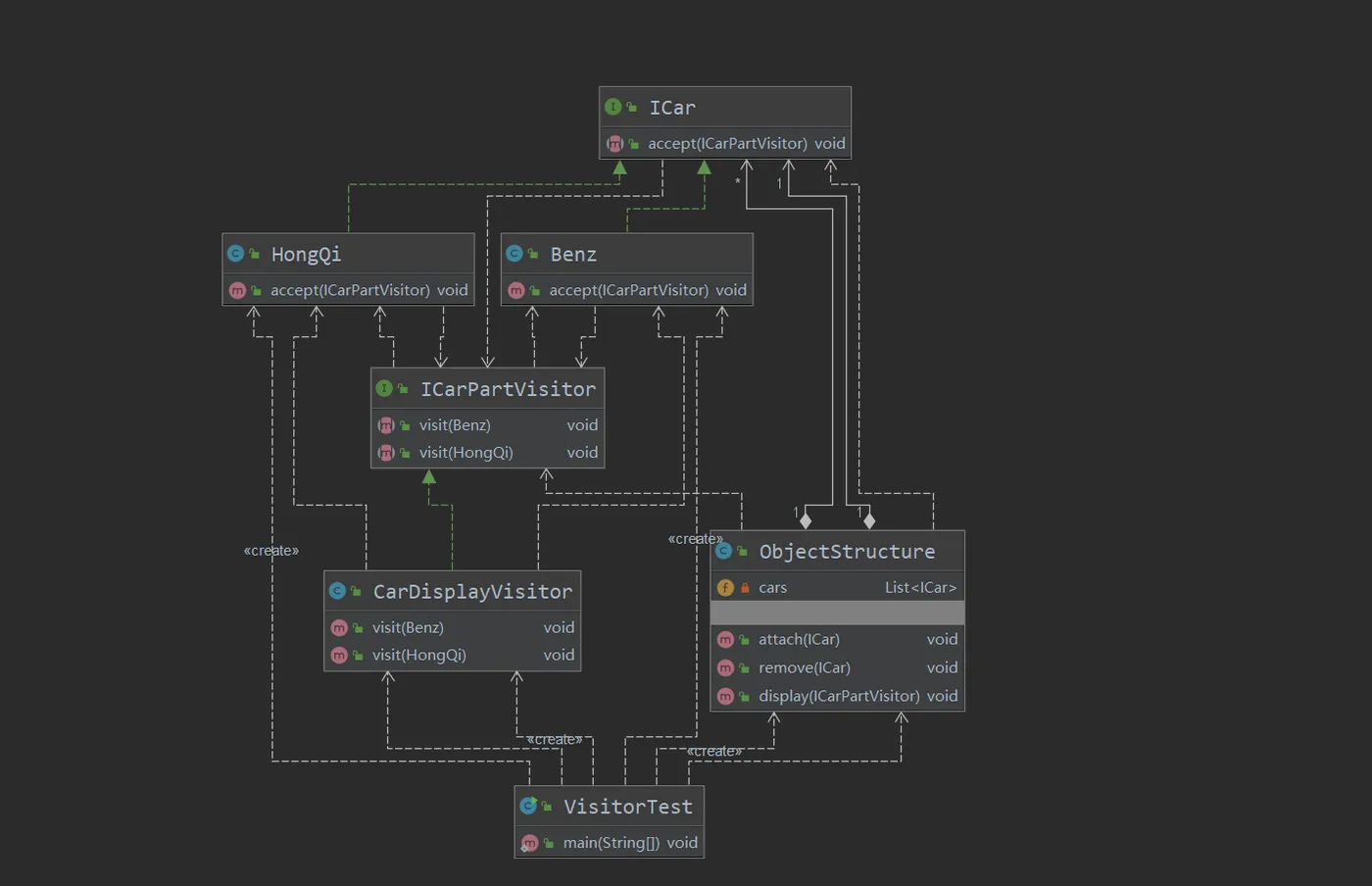The width and height of the screenshot is (1372, 886).
Task: Click method icon of CarDisplayVisitor visit(HongQi)
Action: [x=339, y=655]
